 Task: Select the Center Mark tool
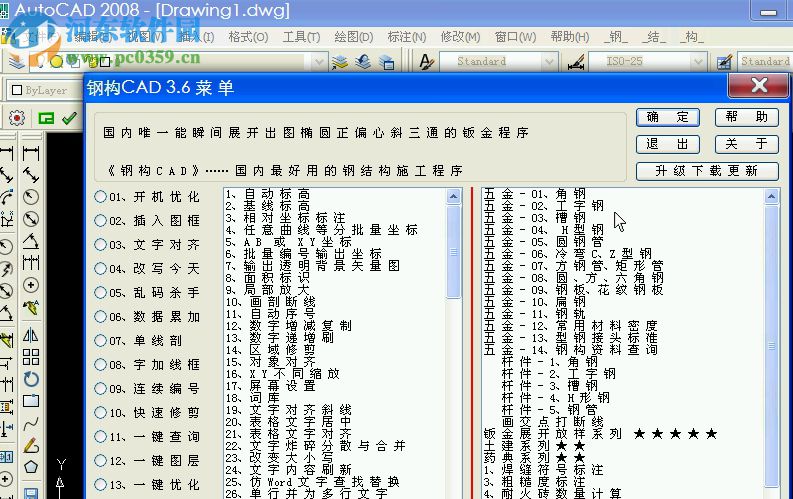(x=31, y=285)
